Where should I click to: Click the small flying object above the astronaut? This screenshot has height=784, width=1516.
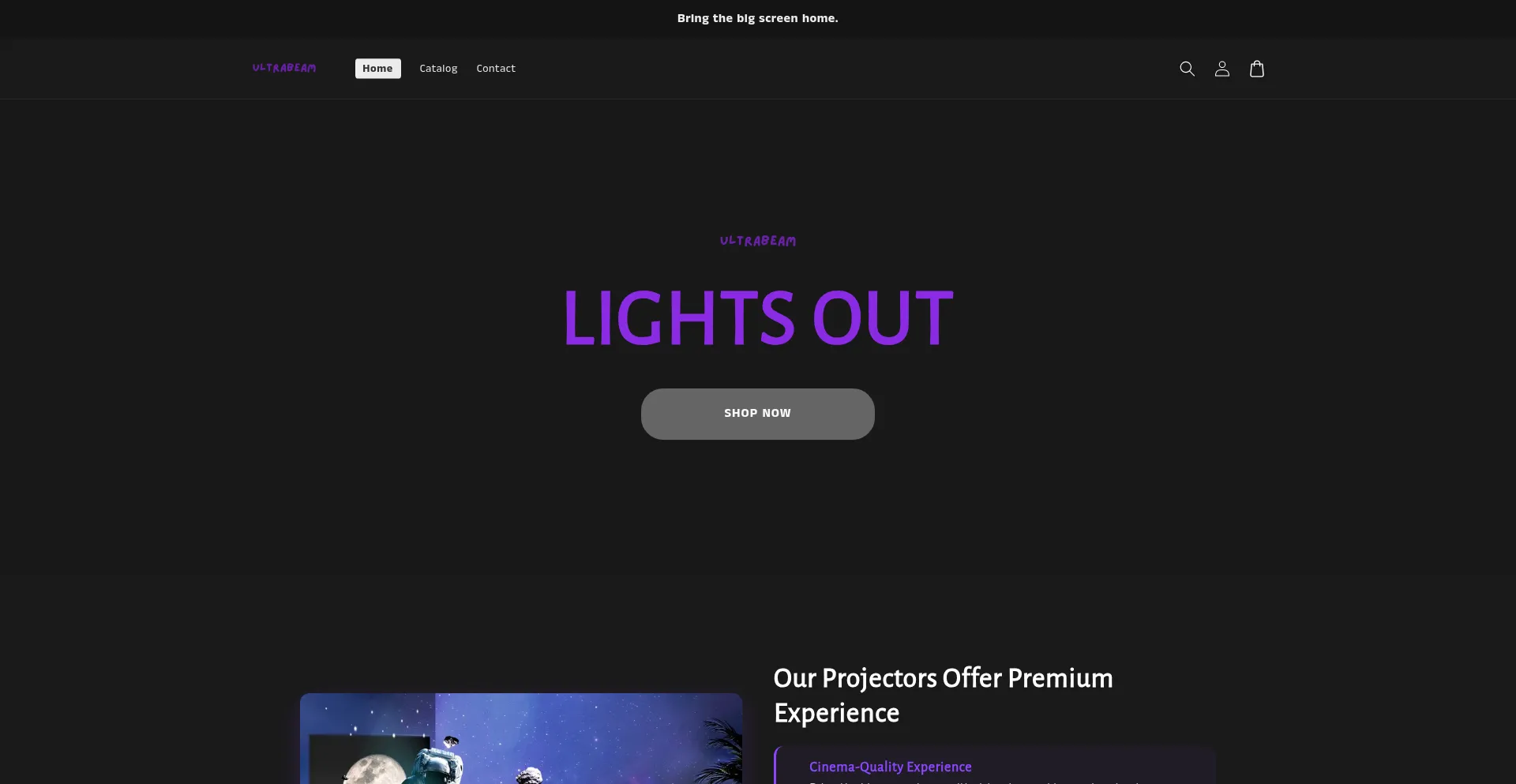[452, 741]
